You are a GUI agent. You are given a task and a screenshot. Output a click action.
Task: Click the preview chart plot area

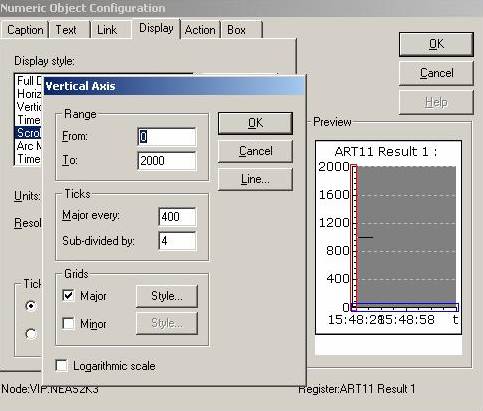pos(406,235)
